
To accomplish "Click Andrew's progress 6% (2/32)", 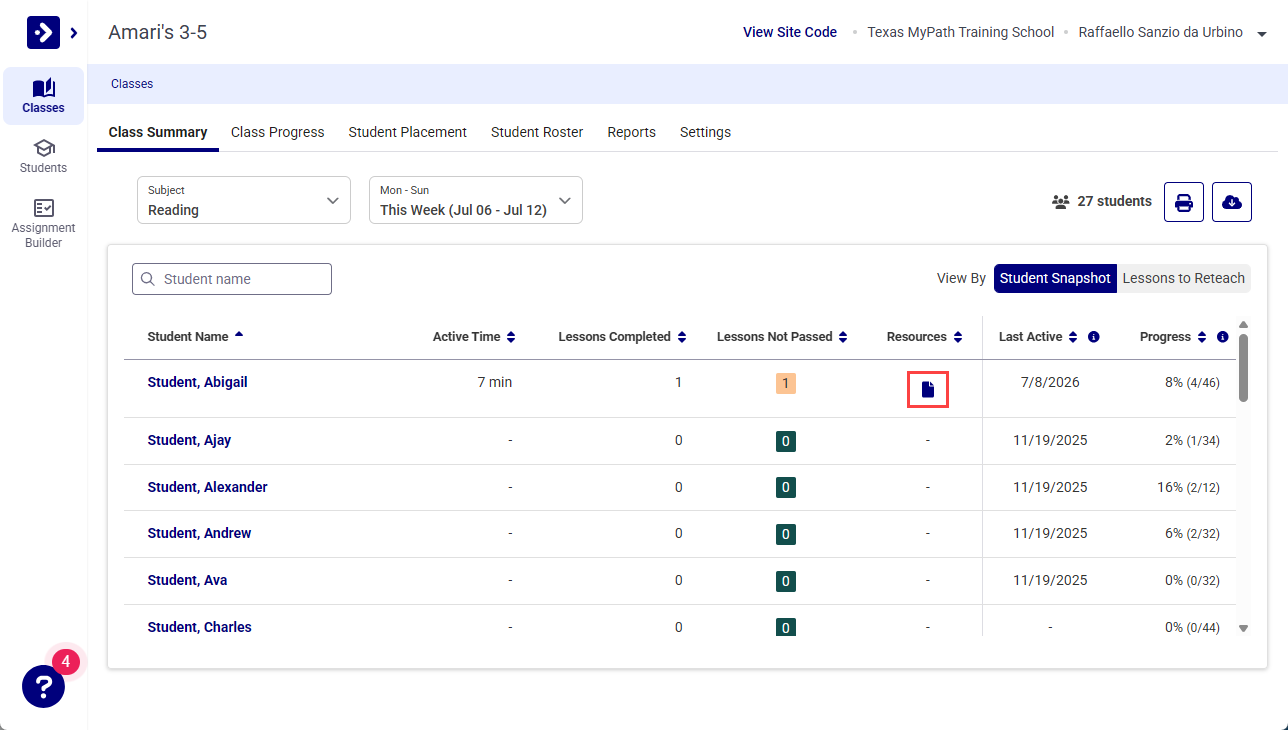I will tap(1192, 533).
